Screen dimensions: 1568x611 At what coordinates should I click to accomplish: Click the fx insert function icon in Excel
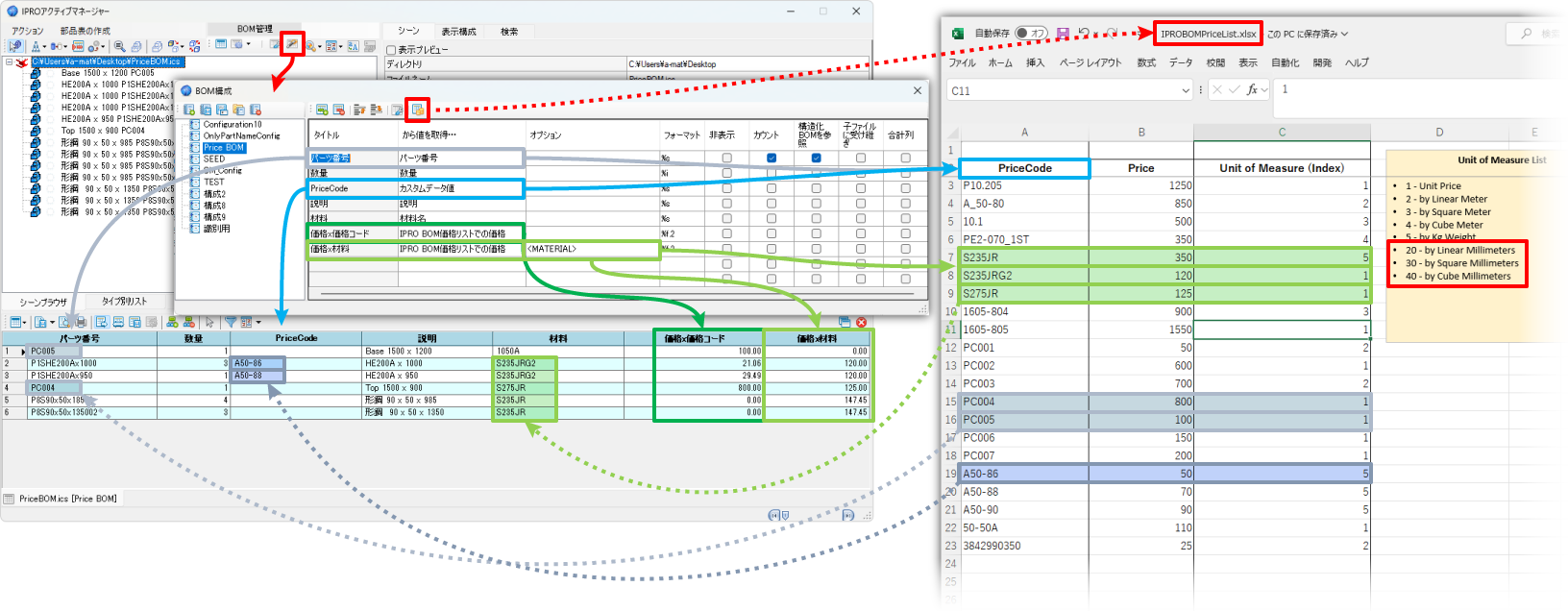click(x=1252, y=89)
